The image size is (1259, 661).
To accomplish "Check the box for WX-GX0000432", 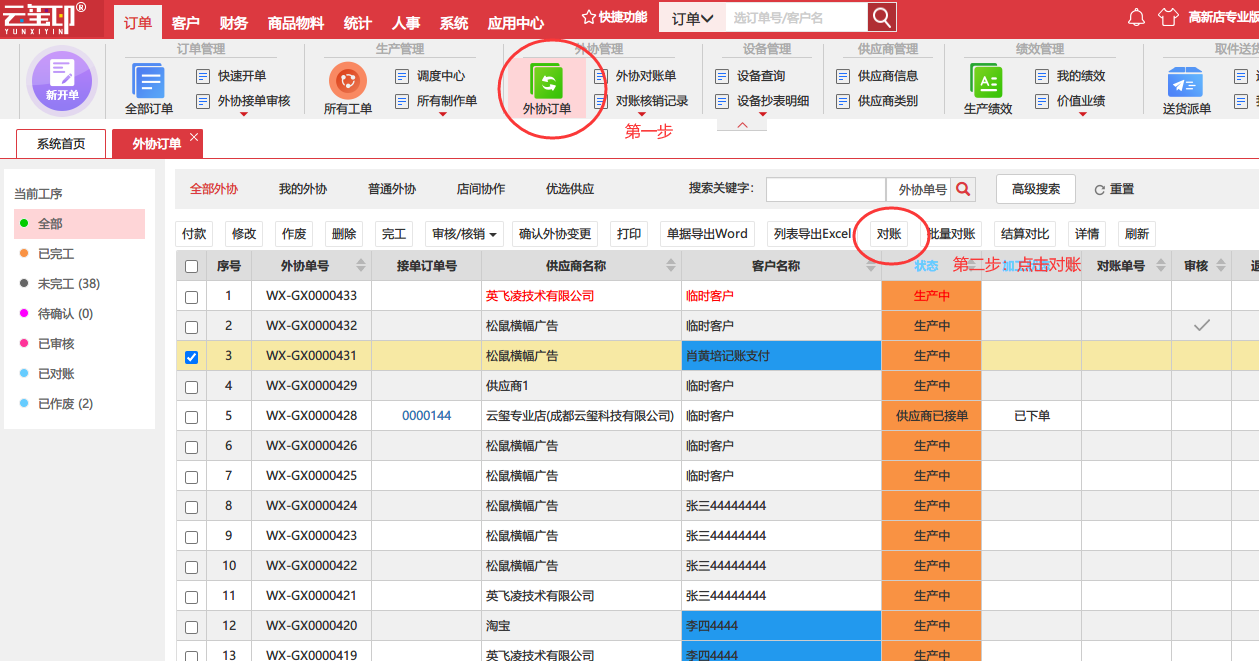I will tap(191, 327).
